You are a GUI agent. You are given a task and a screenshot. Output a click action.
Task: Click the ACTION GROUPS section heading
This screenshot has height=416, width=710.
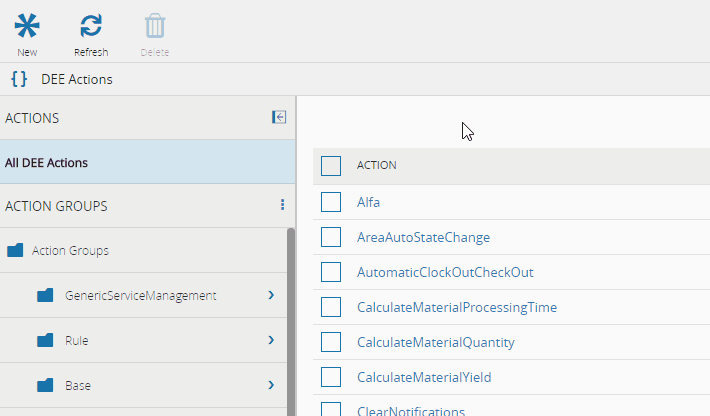coord(56,206)
